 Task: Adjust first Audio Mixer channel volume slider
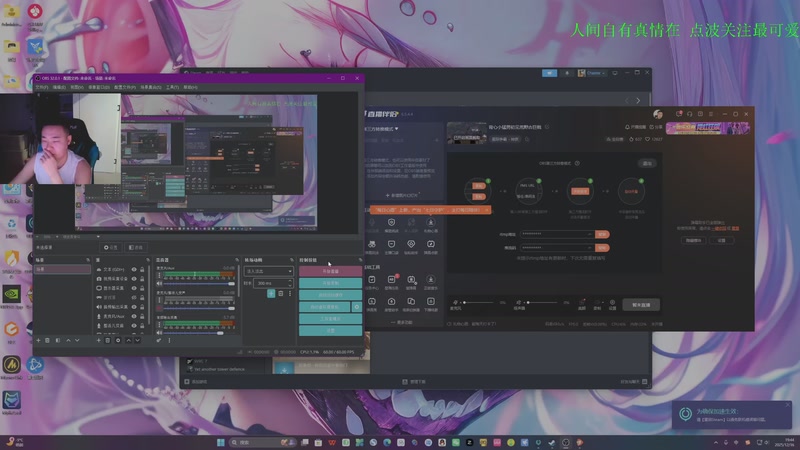[199, 284]
